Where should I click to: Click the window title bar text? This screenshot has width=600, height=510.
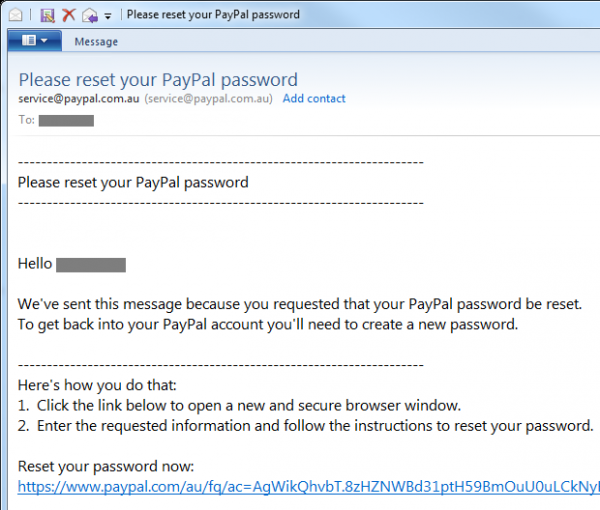click(213, 15)
